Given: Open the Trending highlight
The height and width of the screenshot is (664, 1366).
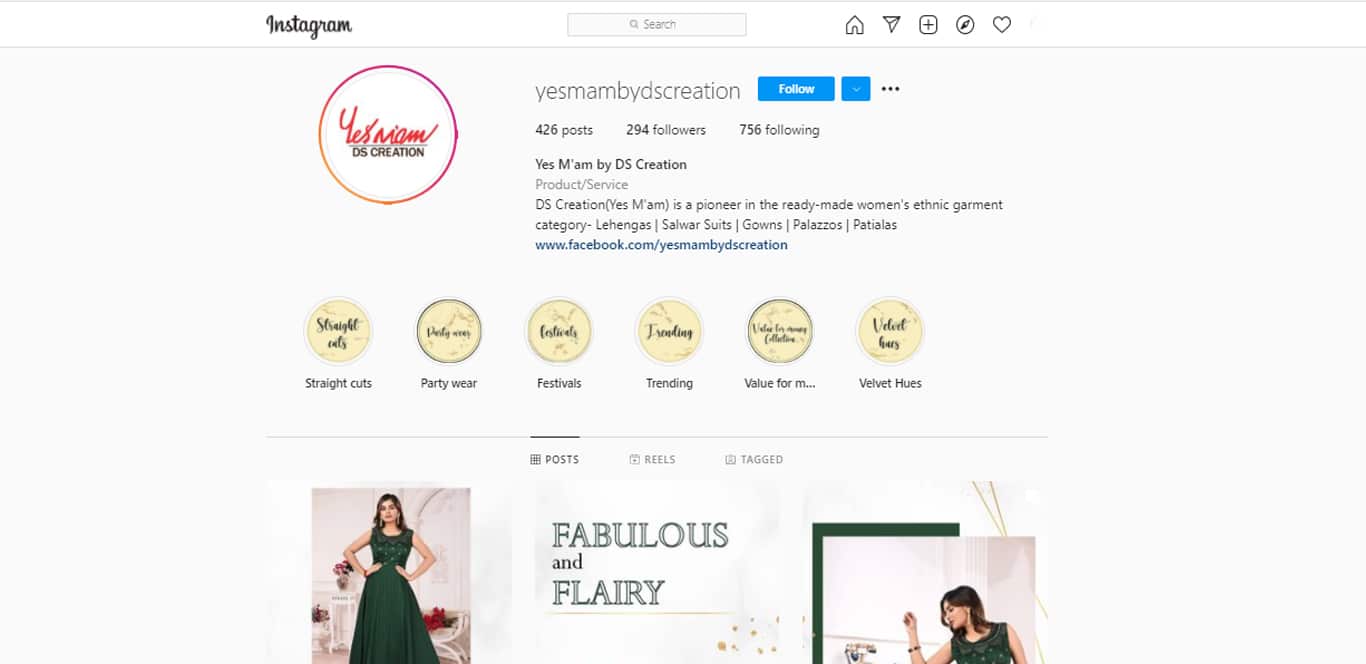Looking at the screenshot, I should pos(669,332).
